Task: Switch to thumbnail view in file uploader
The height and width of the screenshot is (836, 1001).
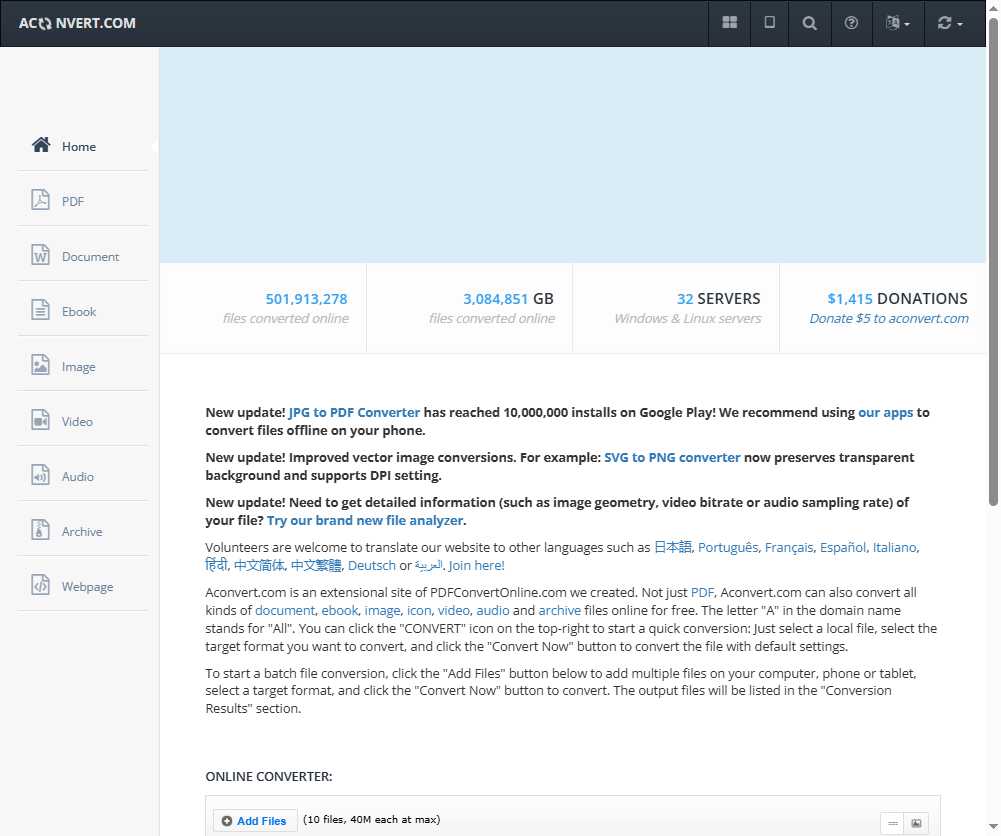Action: click(916, 823)
